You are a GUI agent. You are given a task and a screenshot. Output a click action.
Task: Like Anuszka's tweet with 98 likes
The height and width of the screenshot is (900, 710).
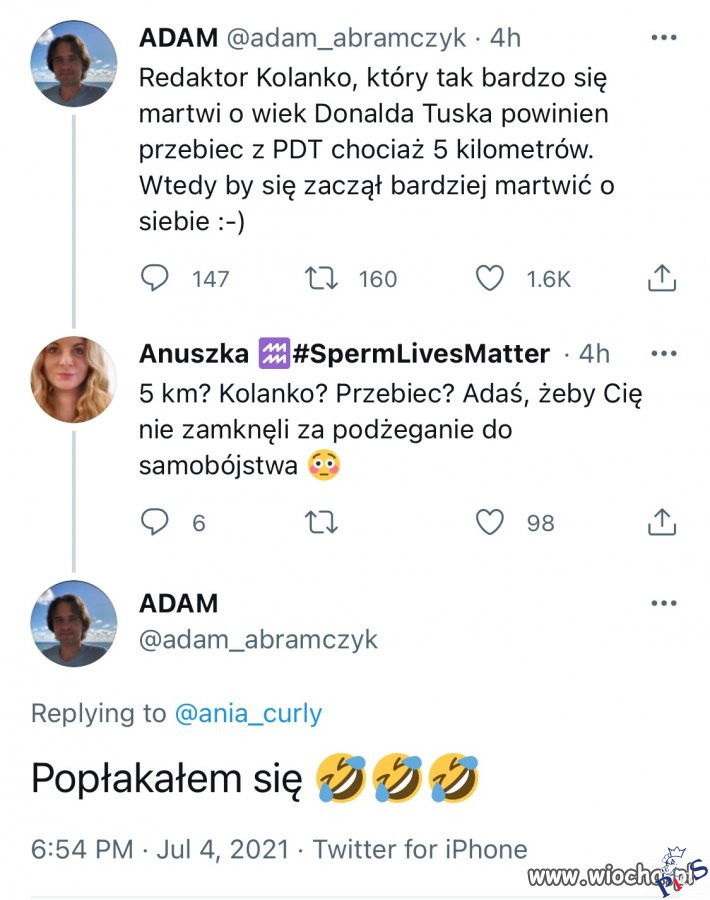pyautogui.click(x=489, y=522)
